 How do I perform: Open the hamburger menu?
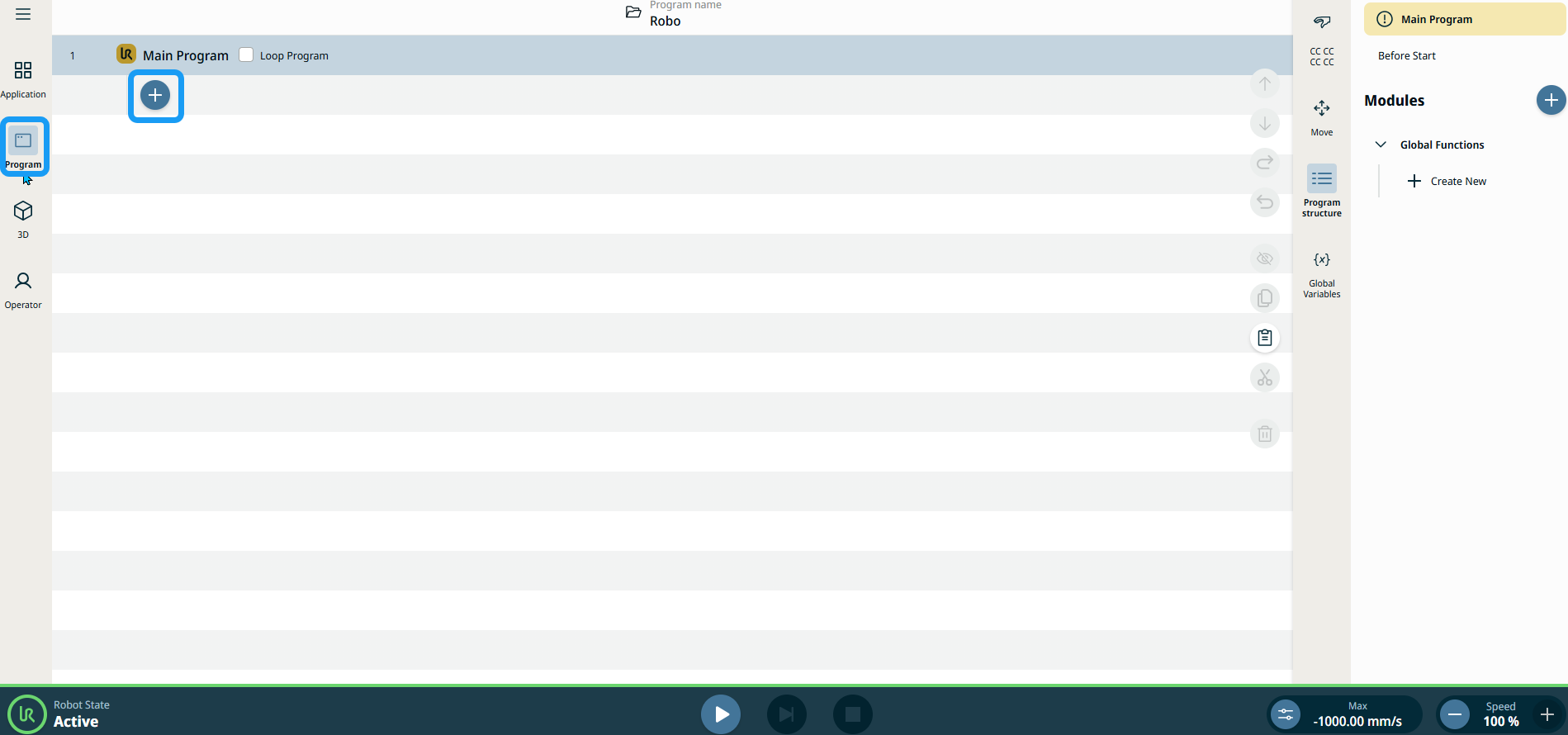pyautogui.click(x=23, y=14)
